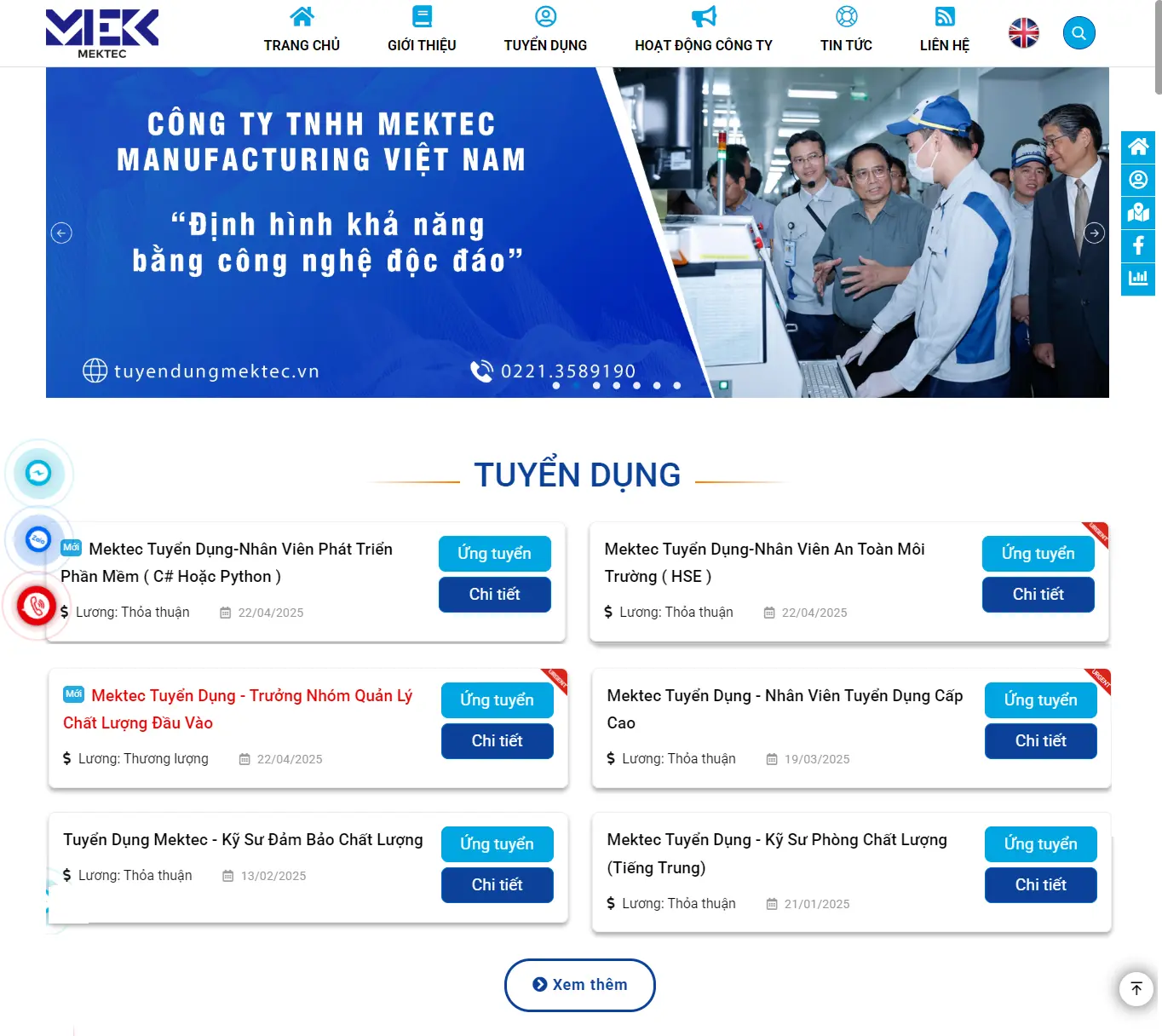Image resolution: width=1162 pixels, height=1036 pixels.
Task: View details of the HSE job
Action: pos(1038,595)
